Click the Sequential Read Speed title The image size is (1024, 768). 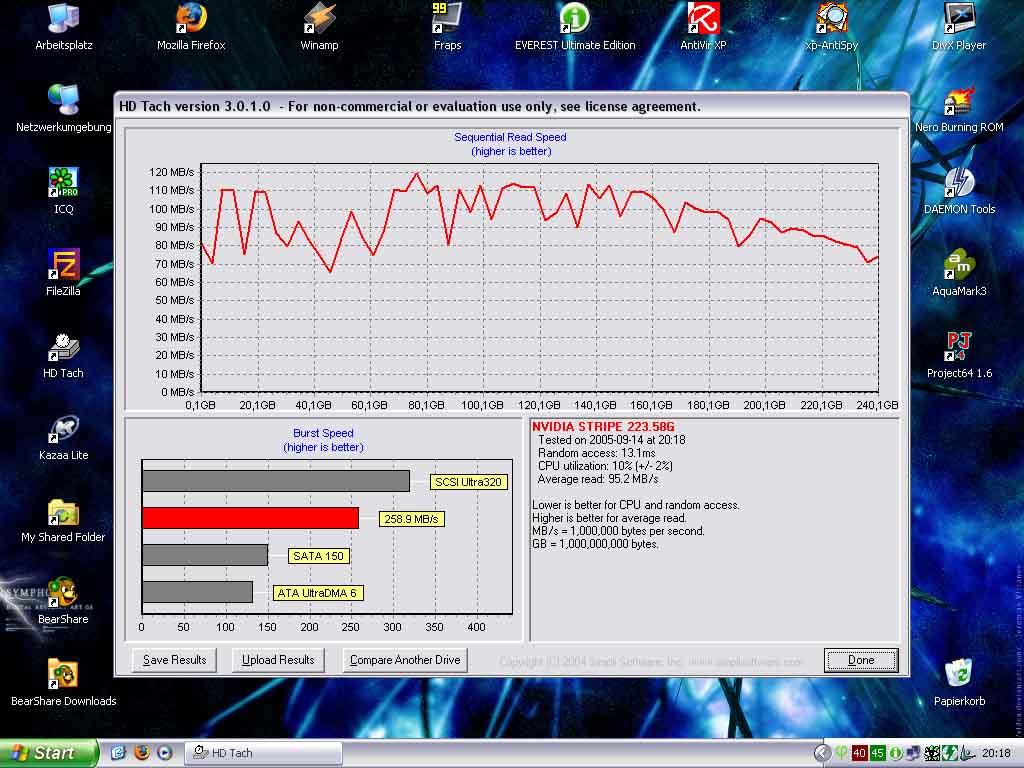coord(510,137)
